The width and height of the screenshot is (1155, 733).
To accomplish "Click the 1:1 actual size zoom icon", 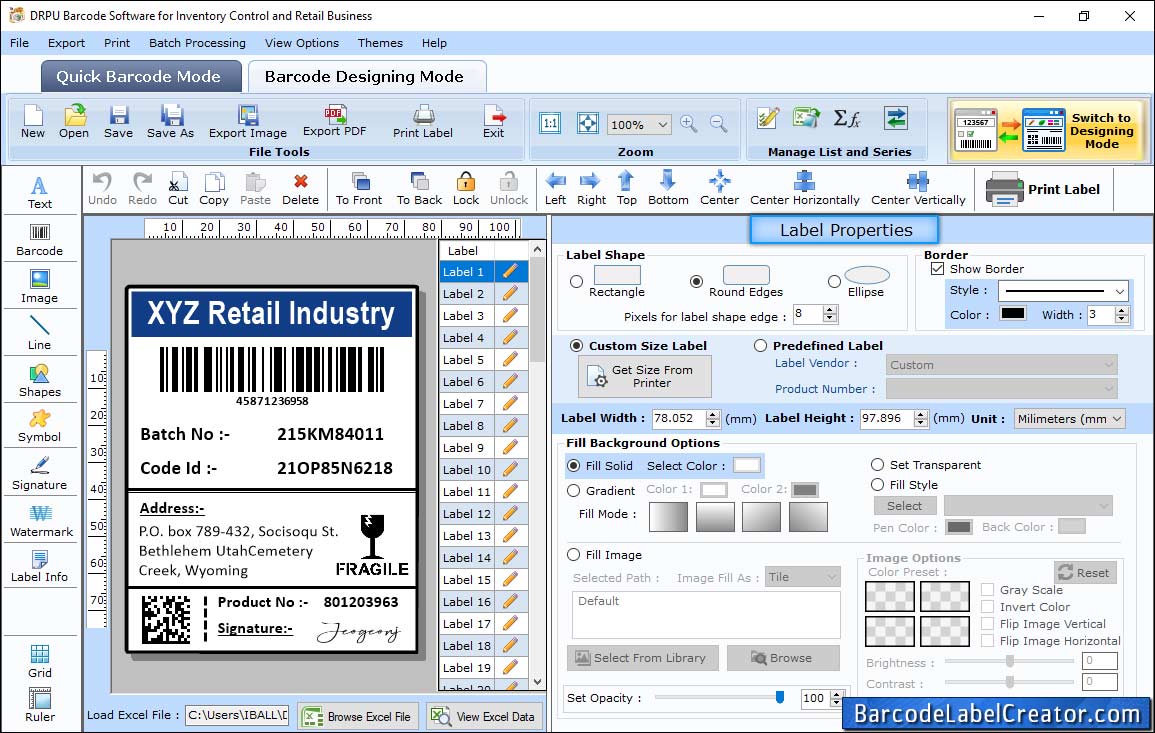I will pos(550,124).
